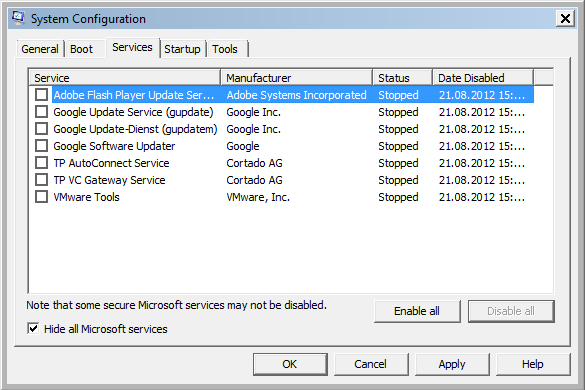Check the Adobe Flash Player Update Service checkbox
Screen dimensions: 585x390
click(x=41, y=95)
